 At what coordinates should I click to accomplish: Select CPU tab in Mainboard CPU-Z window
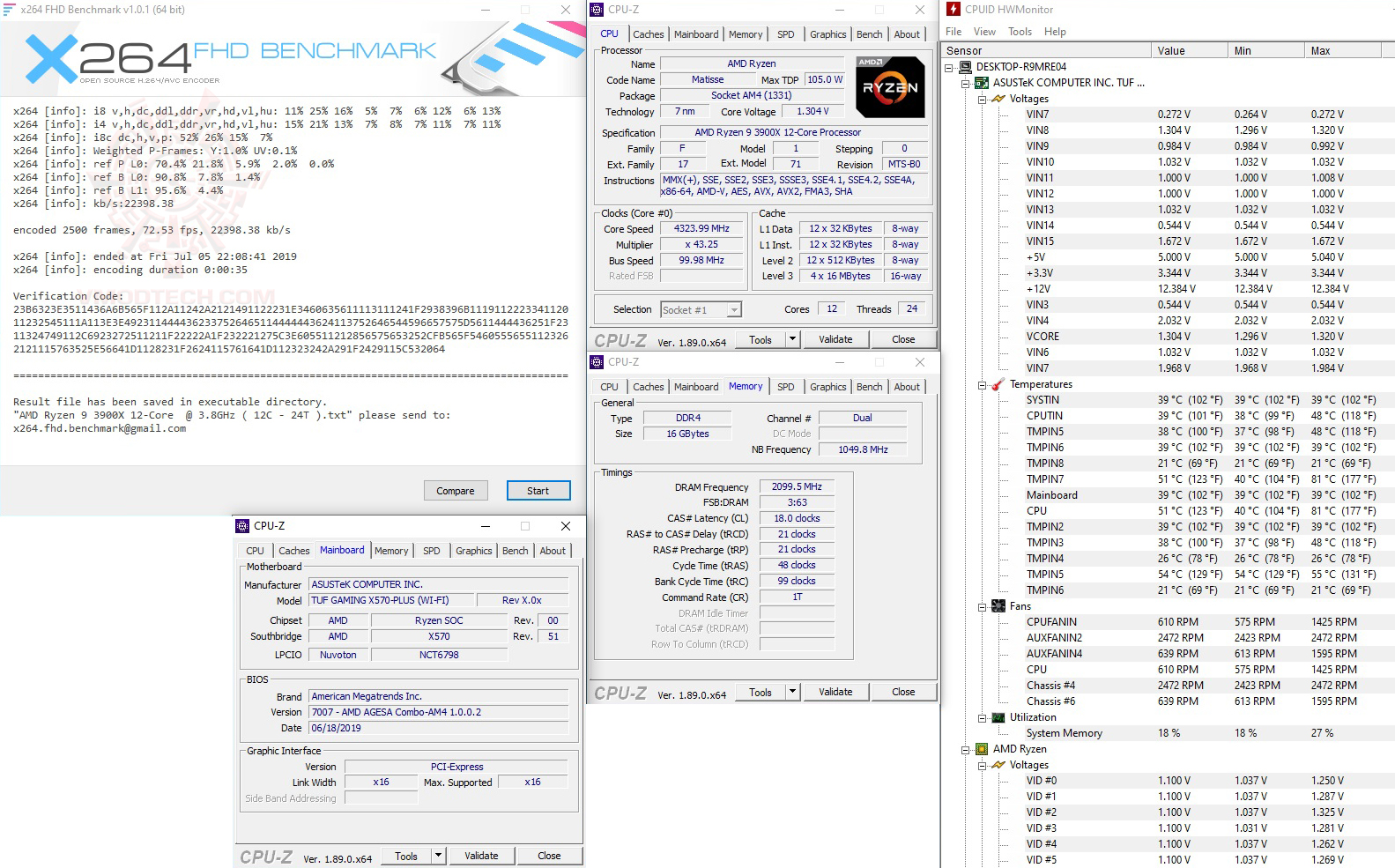click(256, 551)
